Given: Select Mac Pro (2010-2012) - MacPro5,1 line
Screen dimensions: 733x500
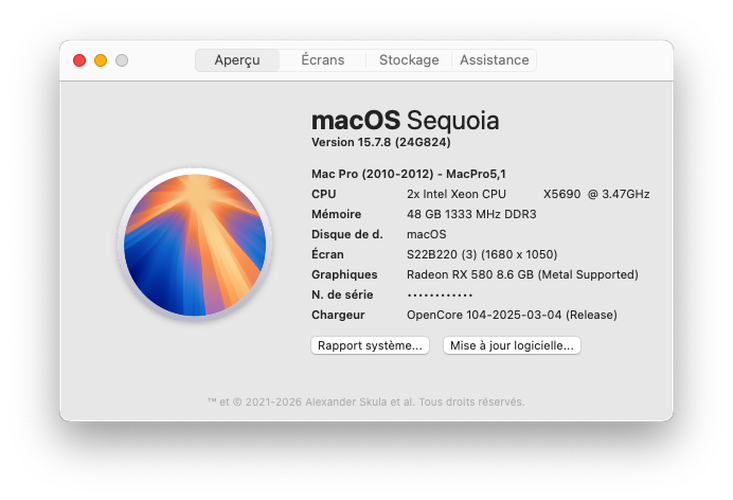Looking at the screenshot, I should [409, 174].
